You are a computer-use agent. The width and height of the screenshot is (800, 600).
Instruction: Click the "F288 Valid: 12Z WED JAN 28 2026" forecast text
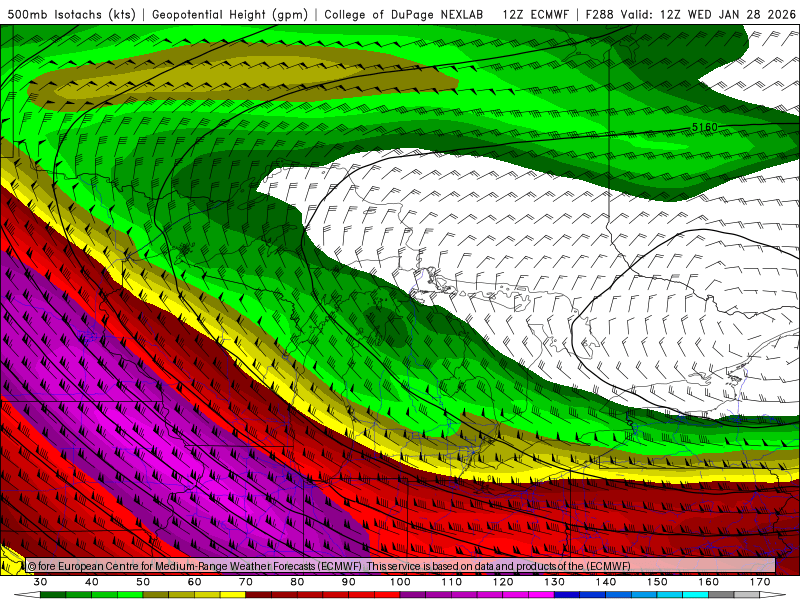[690, 15]
